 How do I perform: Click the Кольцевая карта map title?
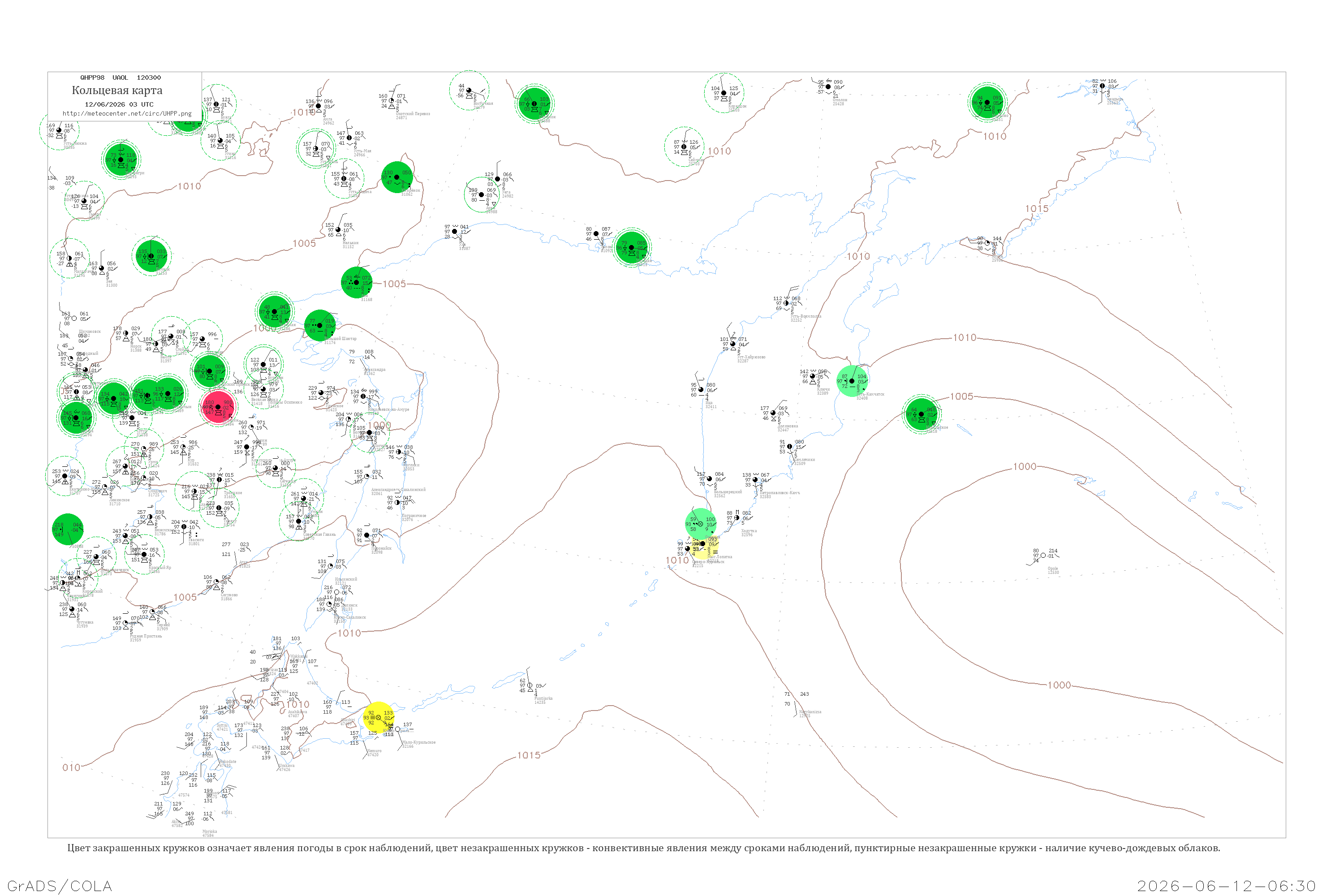(117, 90)
